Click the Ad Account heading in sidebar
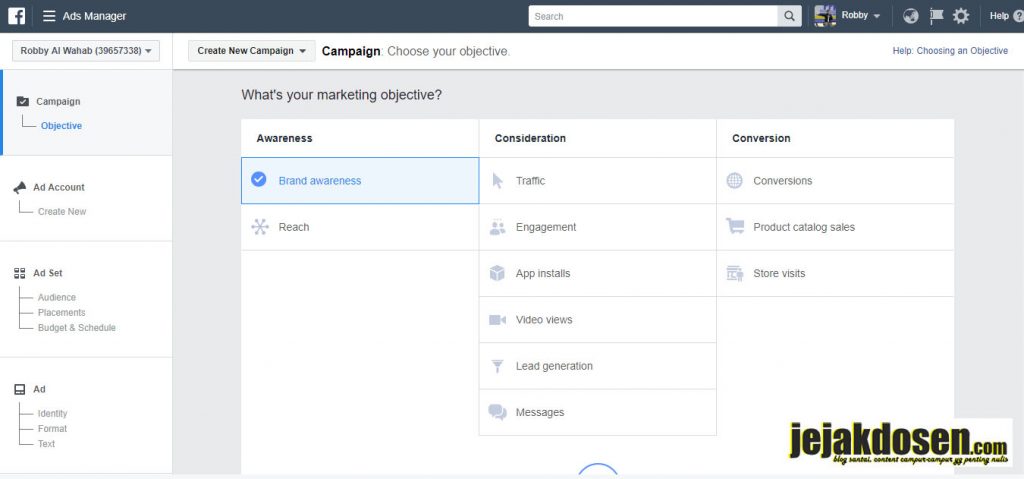Screen dimensions: 1024x479 [x=59, y=188]
